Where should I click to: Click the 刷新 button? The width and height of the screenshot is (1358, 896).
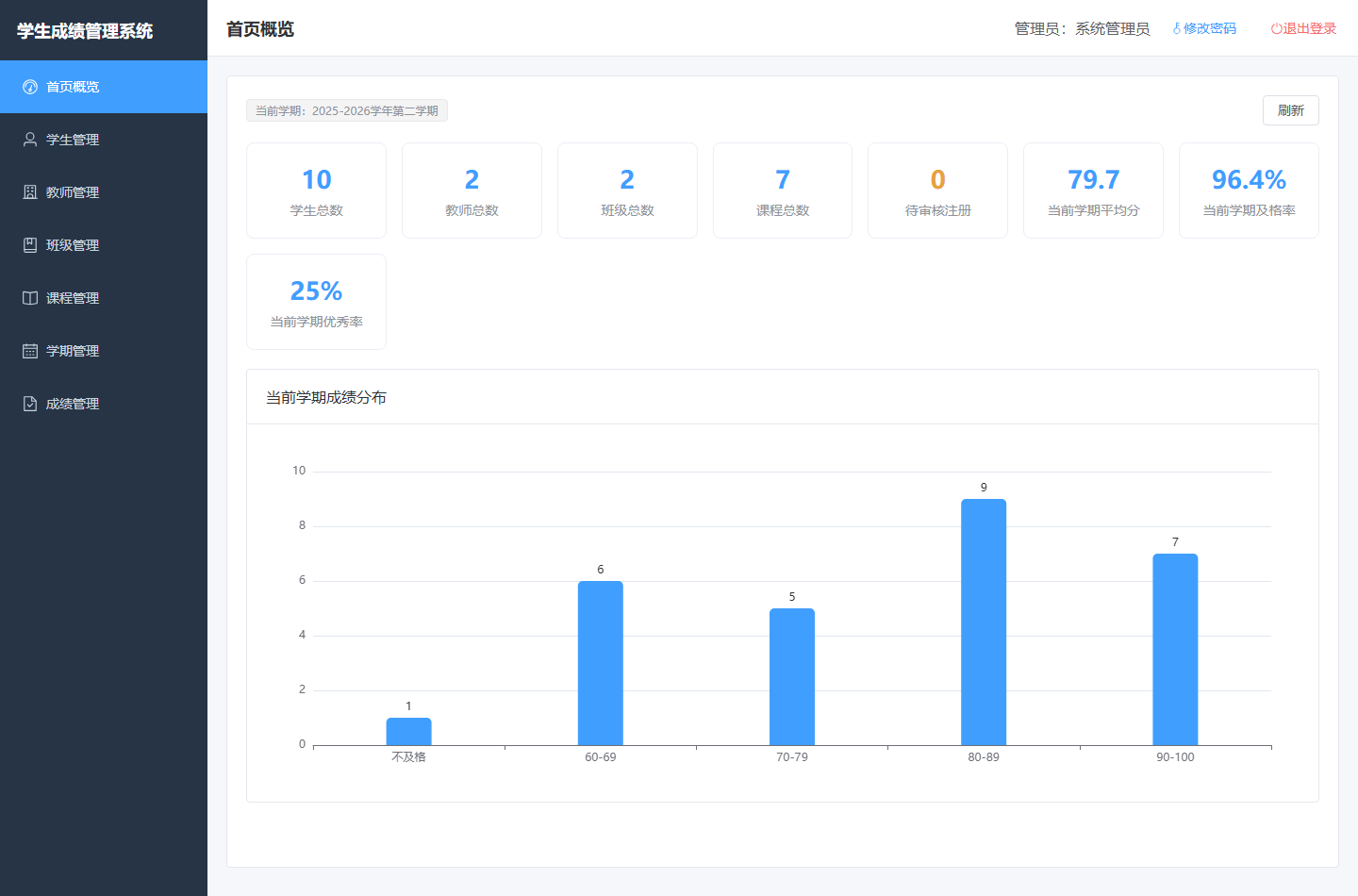click(1290, 110)
